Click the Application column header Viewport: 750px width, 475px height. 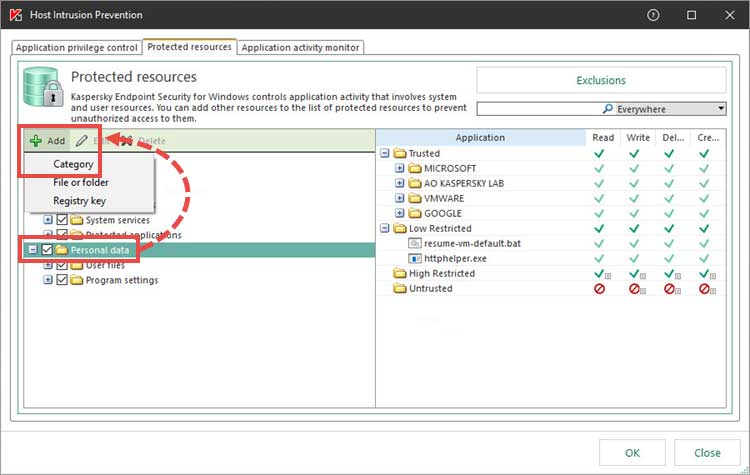point(480,138)
